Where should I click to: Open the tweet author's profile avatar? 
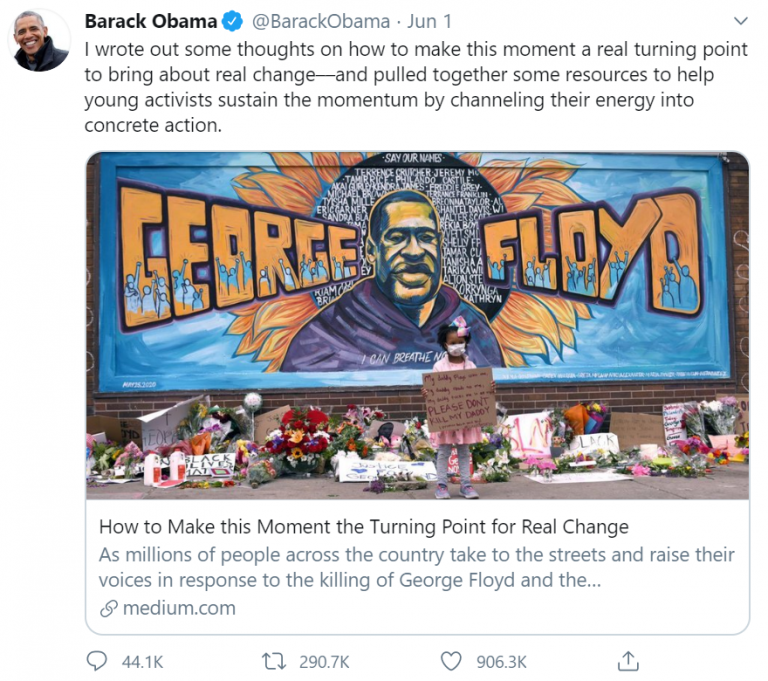pos(40,41)
